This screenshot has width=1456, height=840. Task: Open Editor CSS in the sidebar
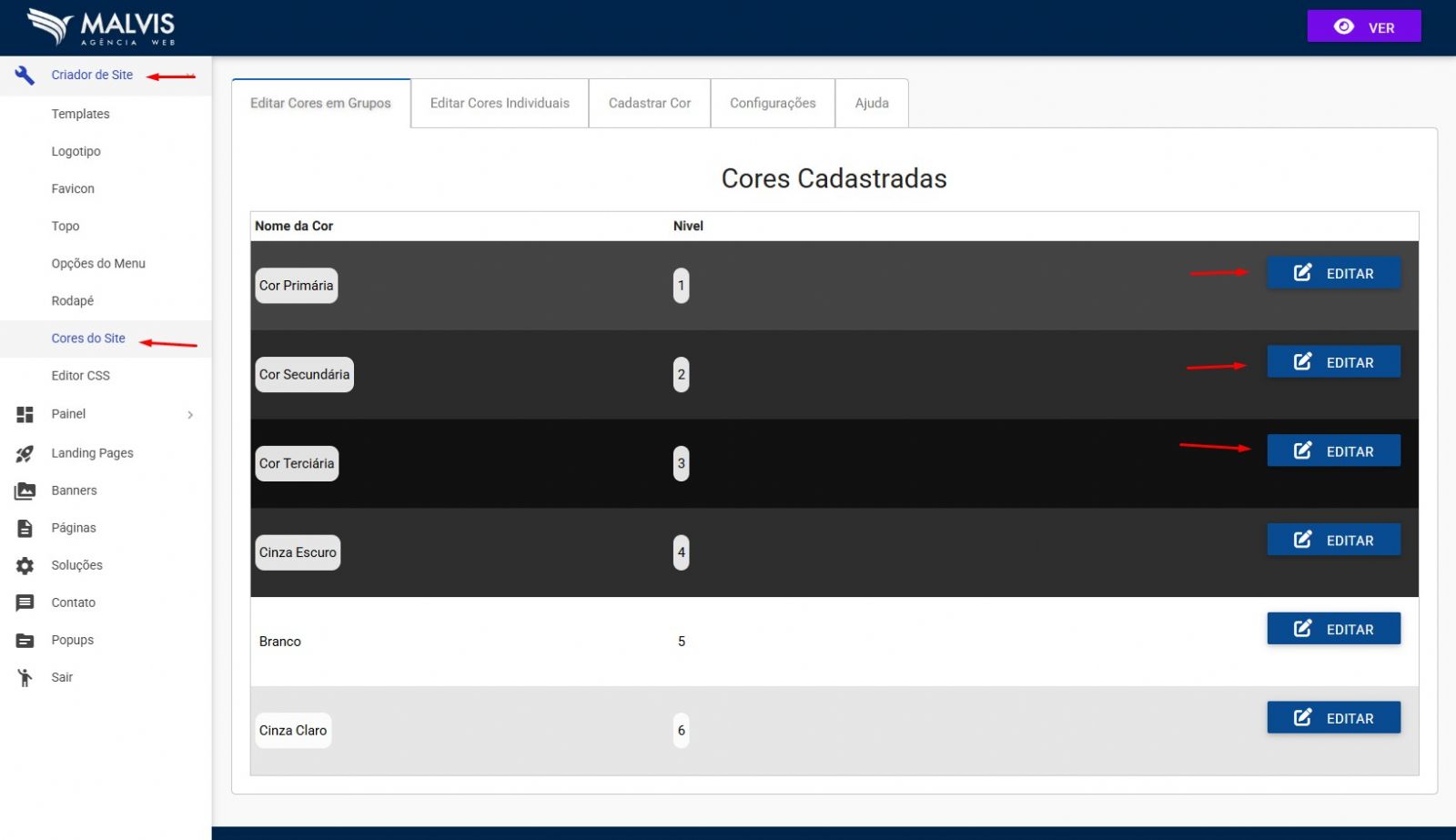[80, 376]
